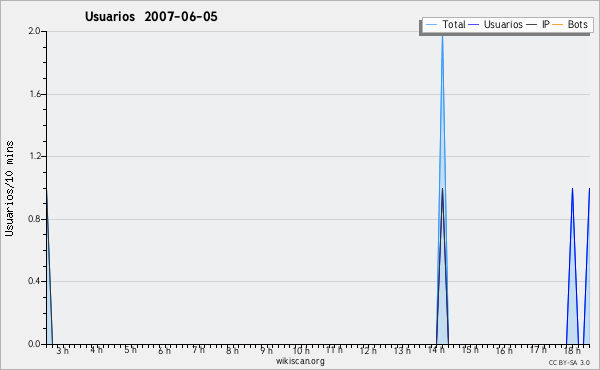Click the y-axis label 'Usuarios/10 mins'
Screen dimensions: 600x370
(9, 189)
